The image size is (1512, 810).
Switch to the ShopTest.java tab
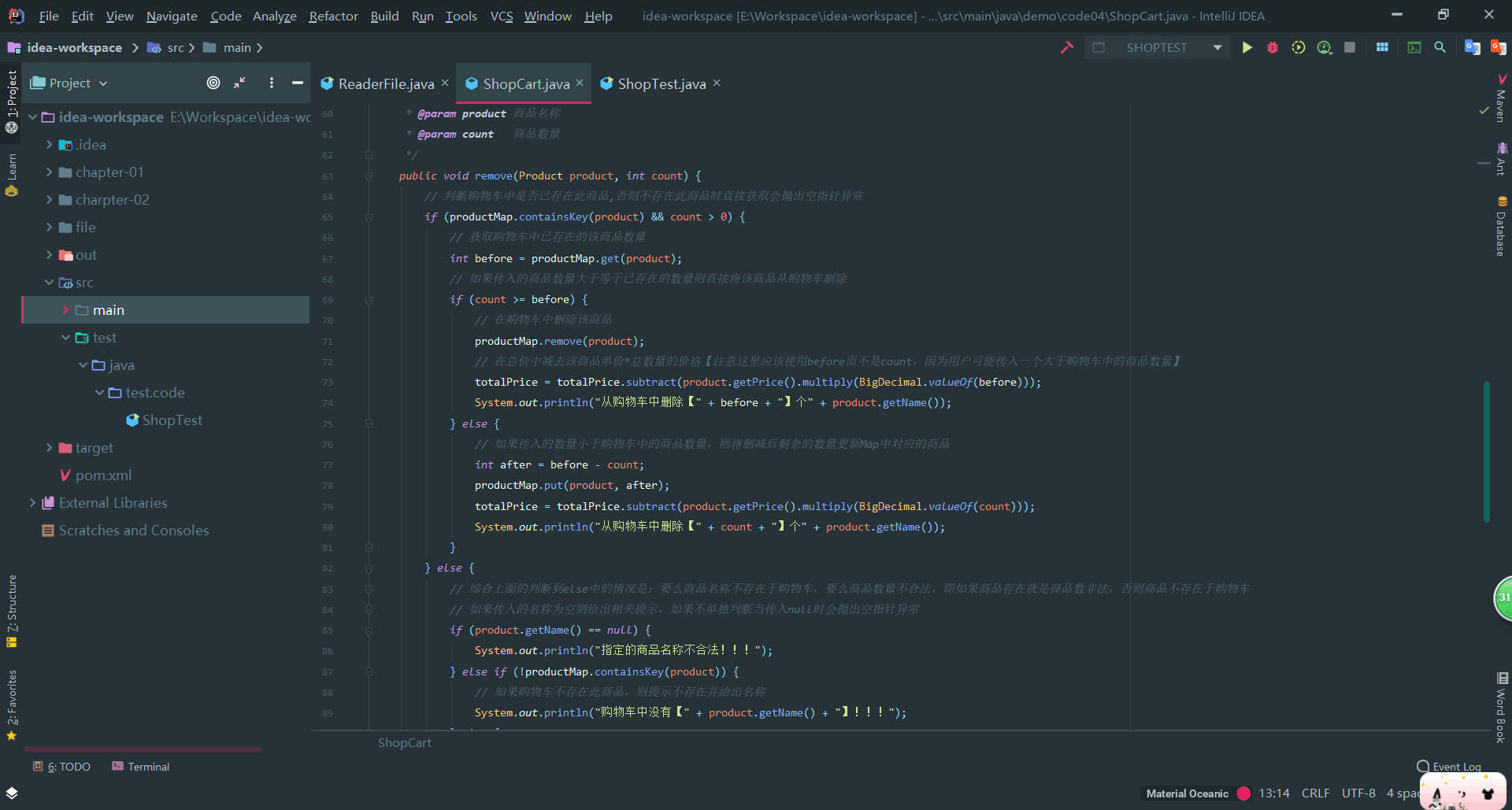[x=660, y=83]
